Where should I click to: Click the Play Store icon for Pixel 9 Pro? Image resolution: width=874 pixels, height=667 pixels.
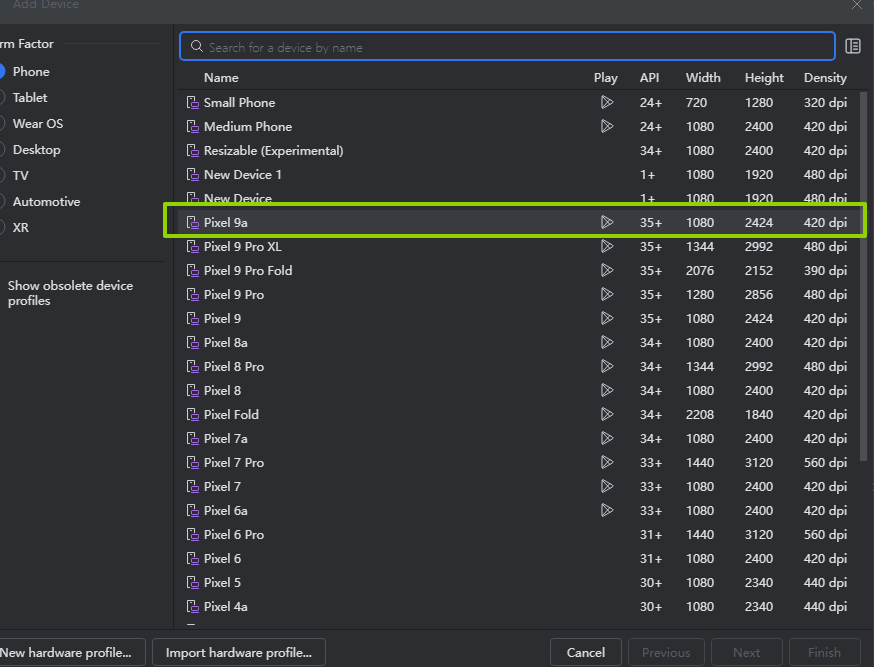[607, 294]
